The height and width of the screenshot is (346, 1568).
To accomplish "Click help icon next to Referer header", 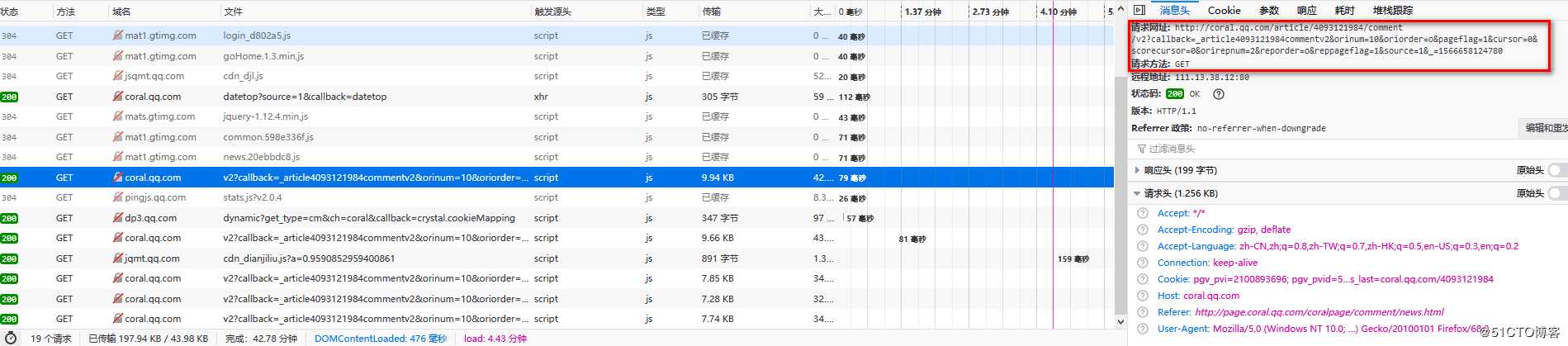I will point(1143,312).
